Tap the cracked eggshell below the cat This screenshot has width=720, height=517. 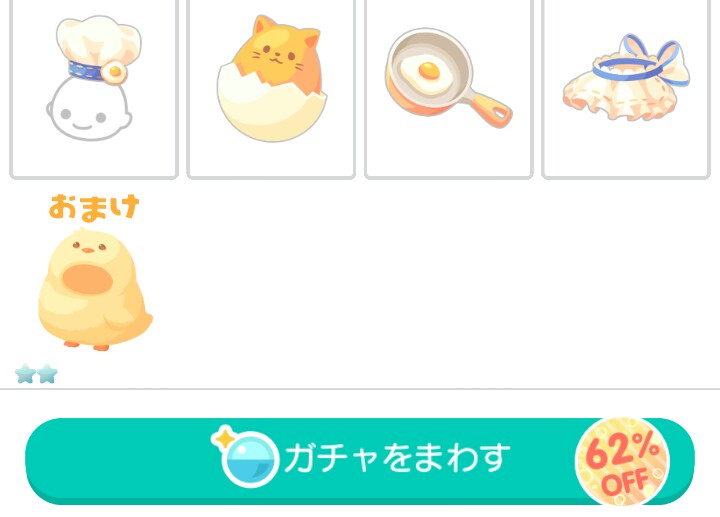click(x=271, y=110)
